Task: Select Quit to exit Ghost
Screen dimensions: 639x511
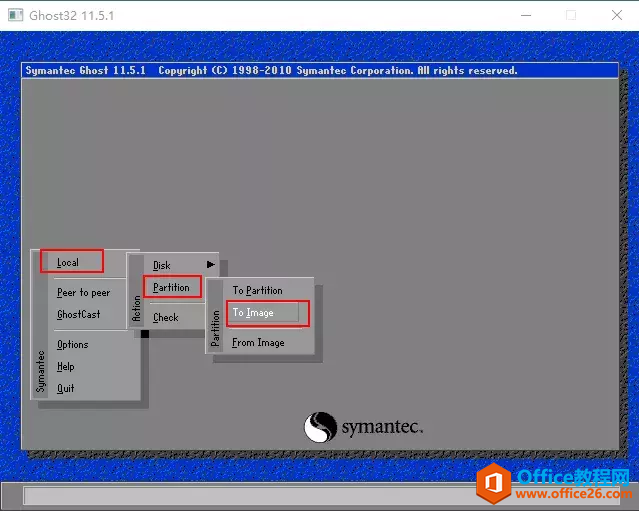Action: tap(66, 388)
